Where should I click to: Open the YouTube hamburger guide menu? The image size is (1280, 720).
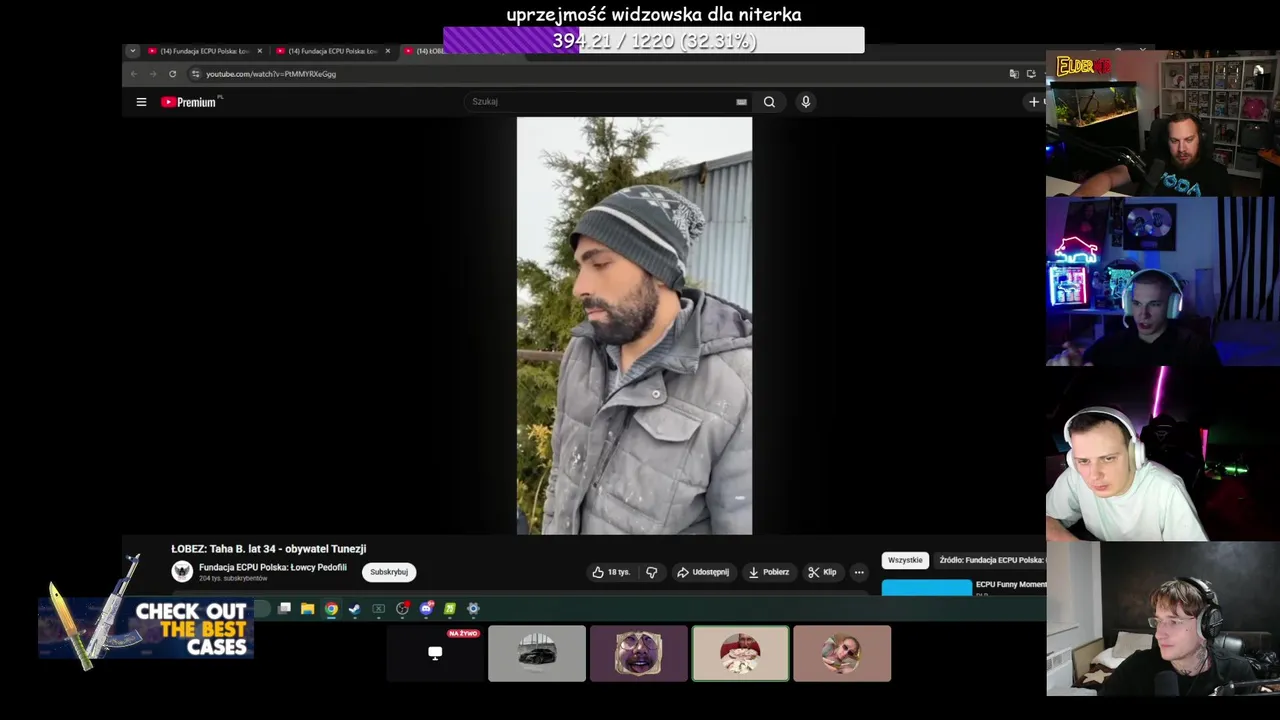[141, 102]
